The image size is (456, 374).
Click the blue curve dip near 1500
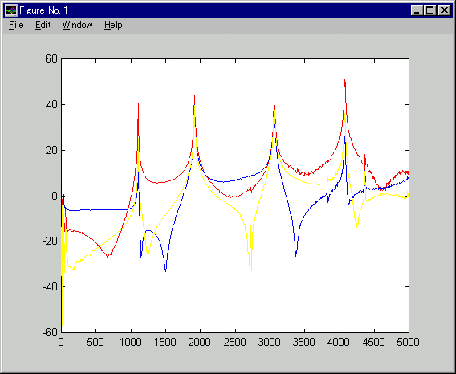point(165,269)
